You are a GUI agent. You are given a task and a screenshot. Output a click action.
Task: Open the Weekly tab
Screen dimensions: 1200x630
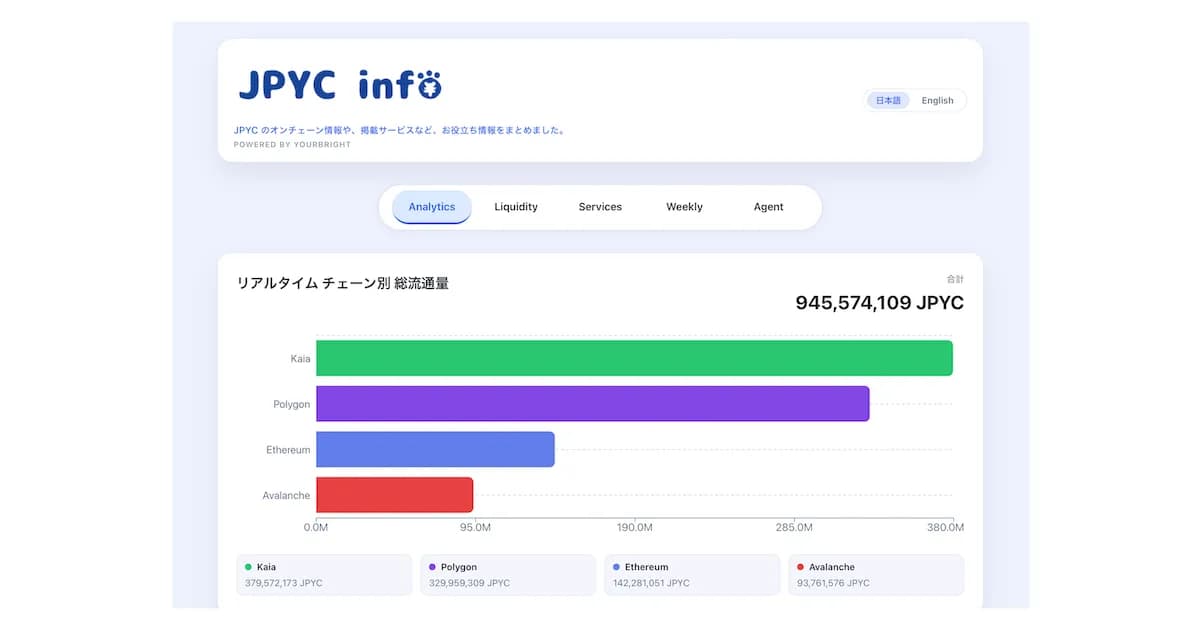point(684,207)
